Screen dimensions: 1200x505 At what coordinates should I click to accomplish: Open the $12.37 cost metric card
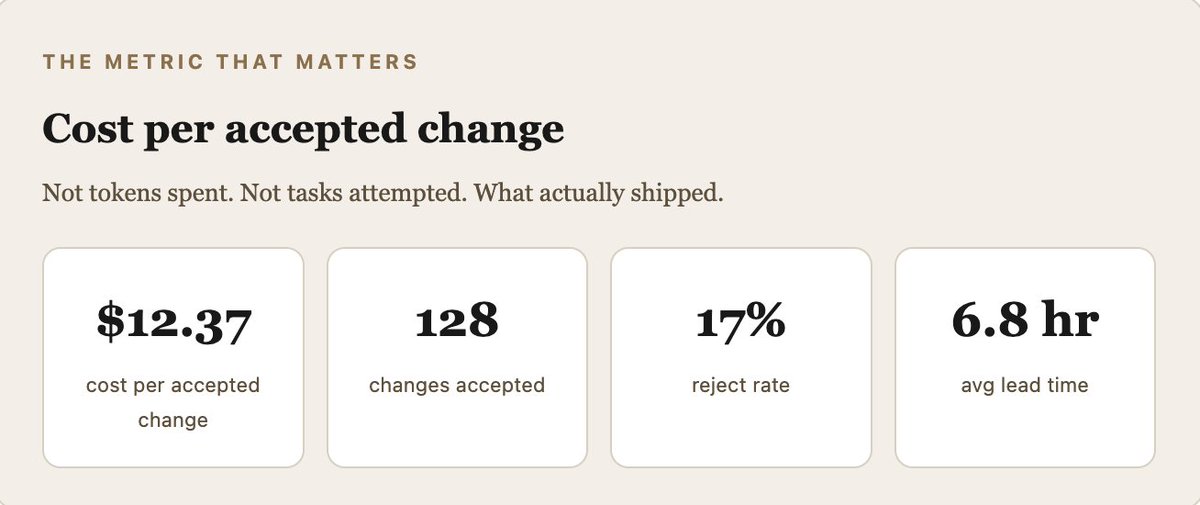tap(173, 358)
